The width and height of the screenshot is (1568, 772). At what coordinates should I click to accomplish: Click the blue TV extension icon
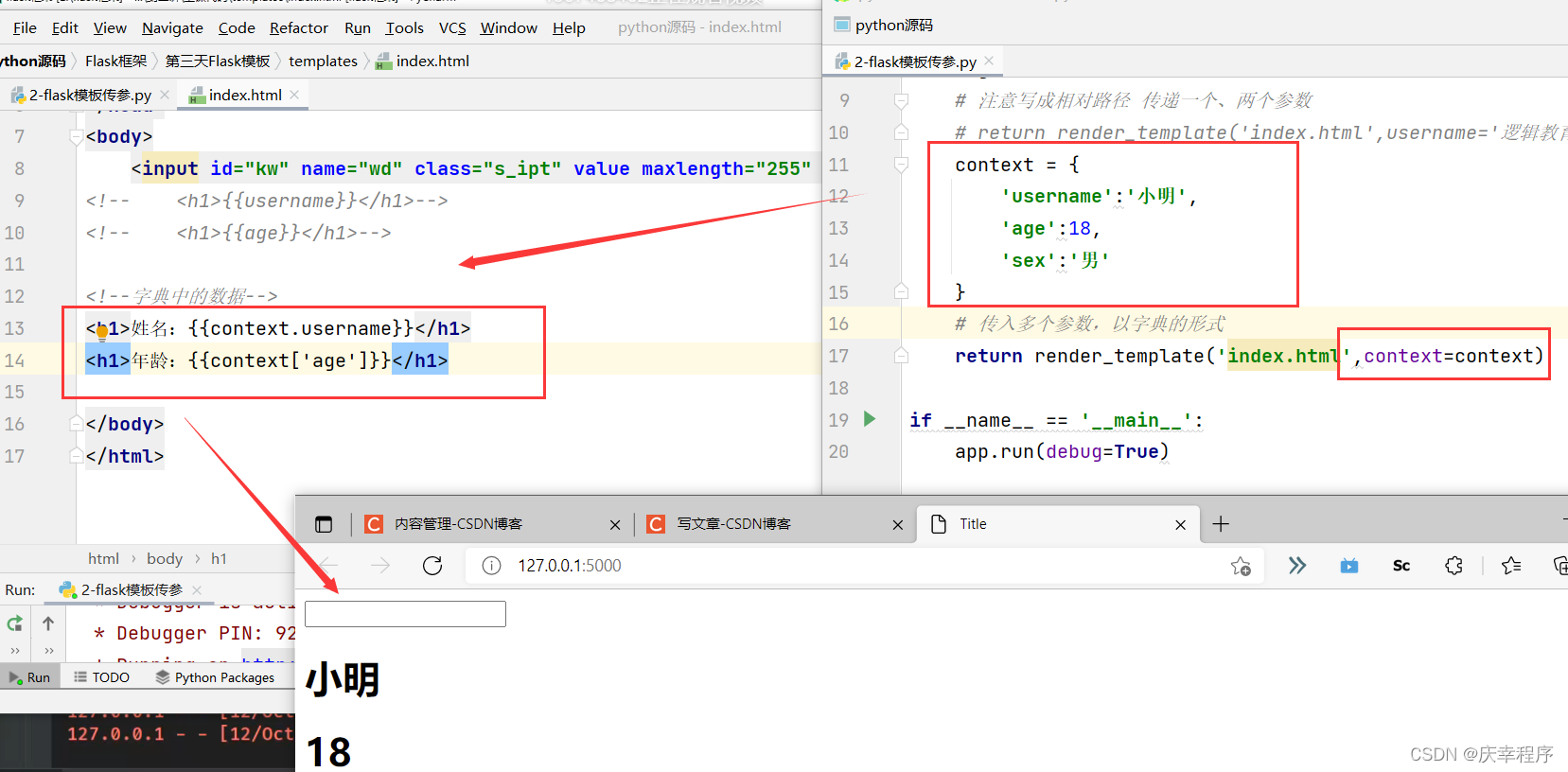pos(1349,566)
